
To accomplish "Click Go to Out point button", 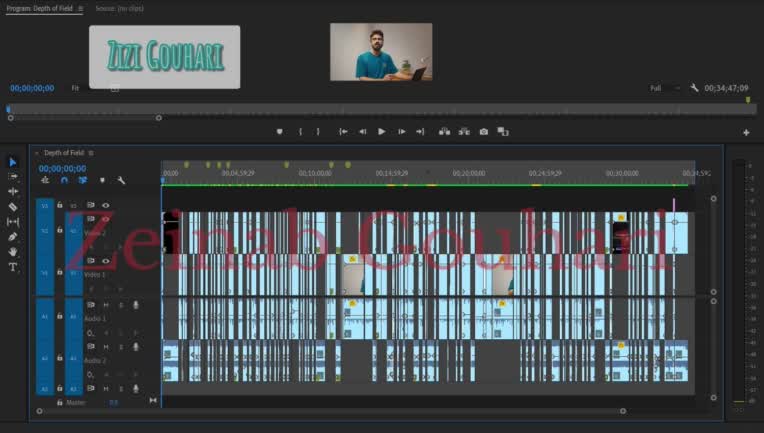I will click(420, 132).
